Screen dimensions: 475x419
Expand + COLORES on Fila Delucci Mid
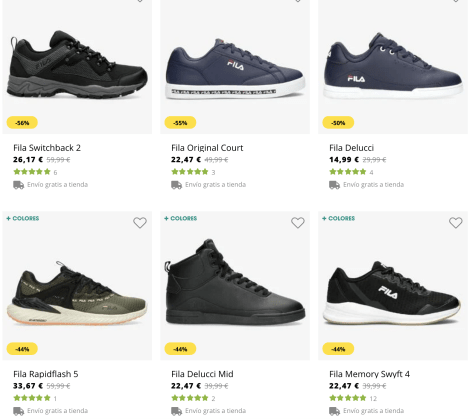click(x=181, y=218)
